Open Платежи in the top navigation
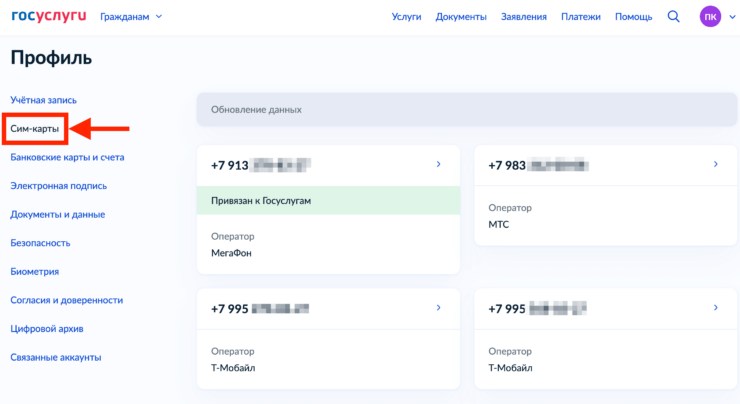 point(581,17)
